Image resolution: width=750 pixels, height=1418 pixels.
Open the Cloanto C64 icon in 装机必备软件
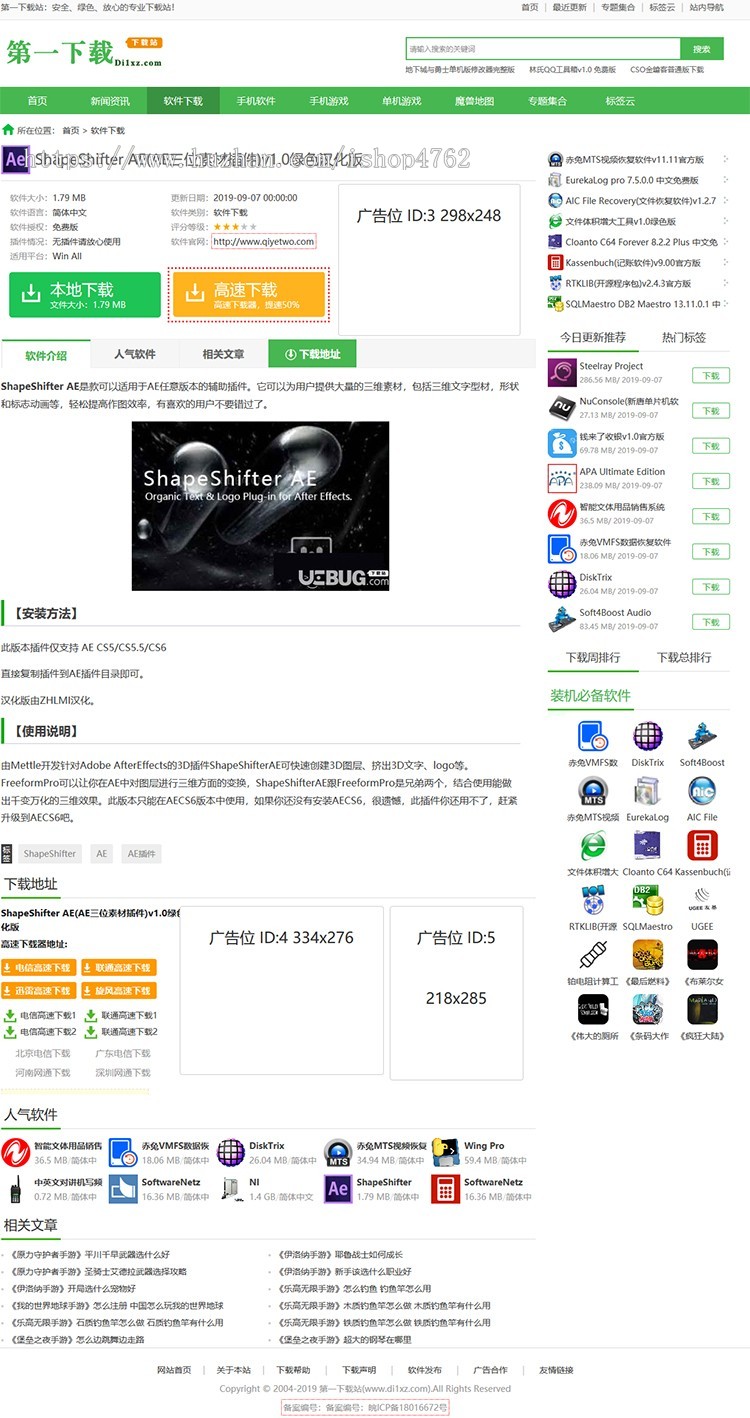pyautogui.click(x=647, y=846)
